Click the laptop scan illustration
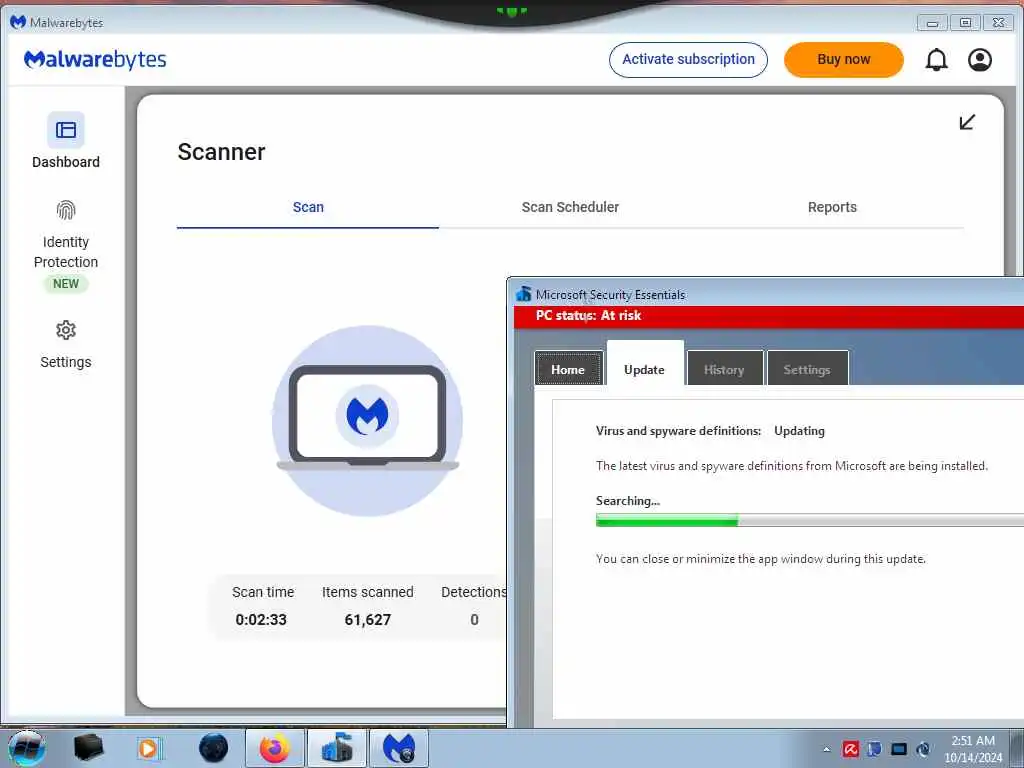 pos(368,421)
